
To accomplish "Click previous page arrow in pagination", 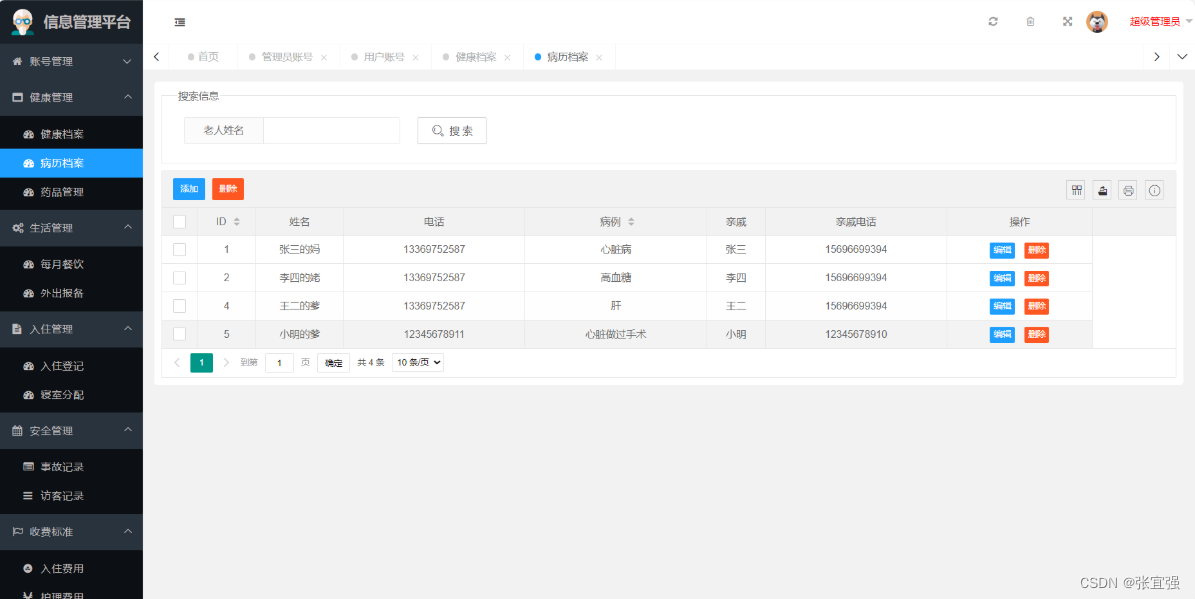I will [177, 363].
